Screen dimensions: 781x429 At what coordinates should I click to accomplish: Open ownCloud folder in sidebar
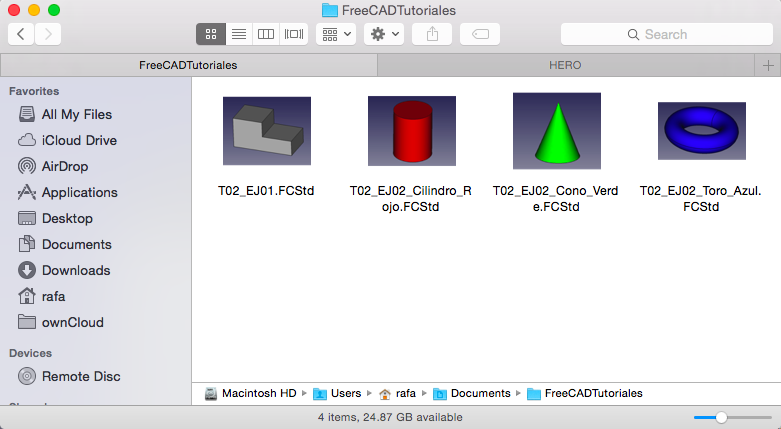tap(73, 322)
